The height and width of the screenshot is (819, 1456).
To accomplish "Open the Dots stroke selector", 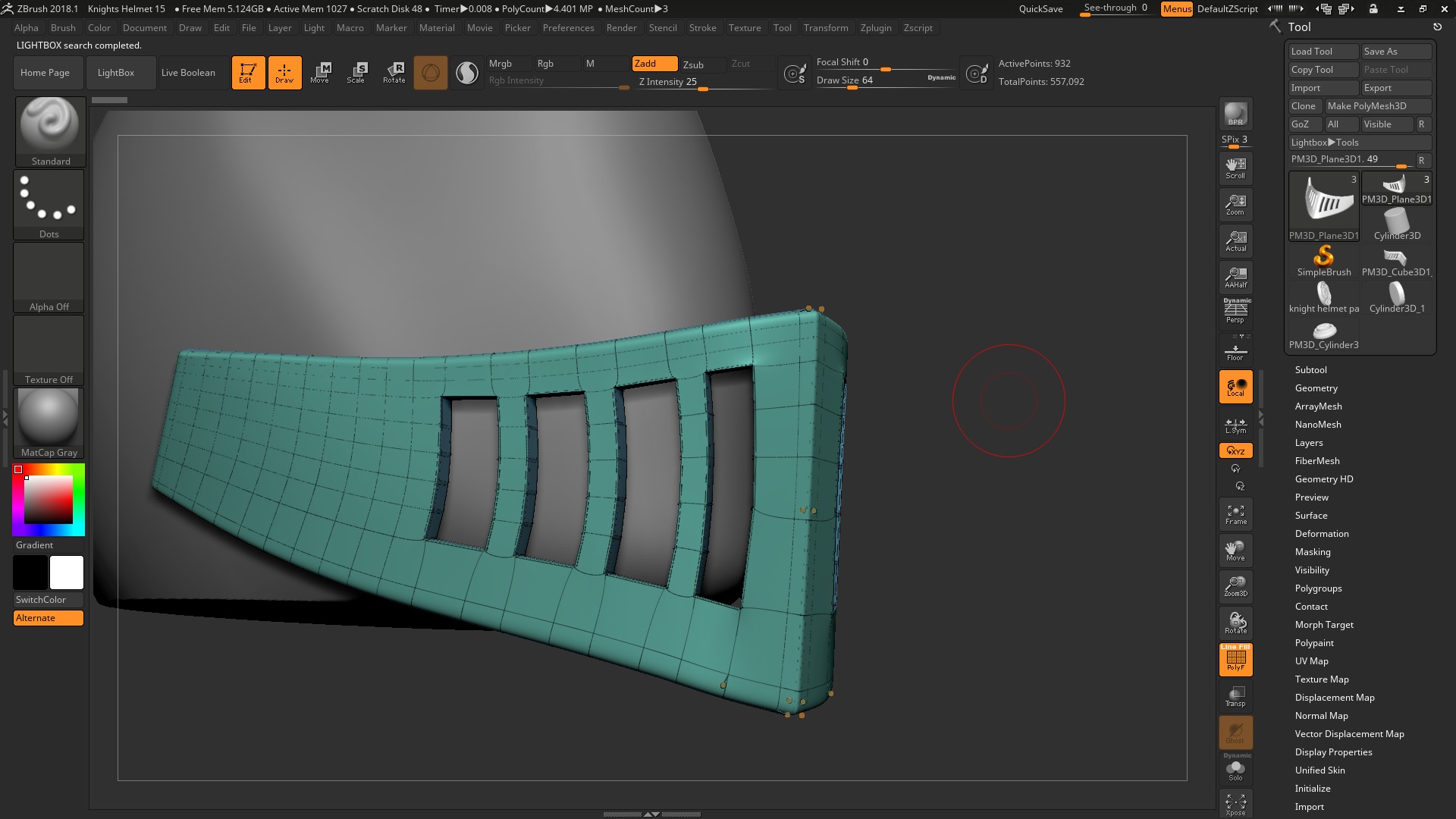I will pos(49,205).
